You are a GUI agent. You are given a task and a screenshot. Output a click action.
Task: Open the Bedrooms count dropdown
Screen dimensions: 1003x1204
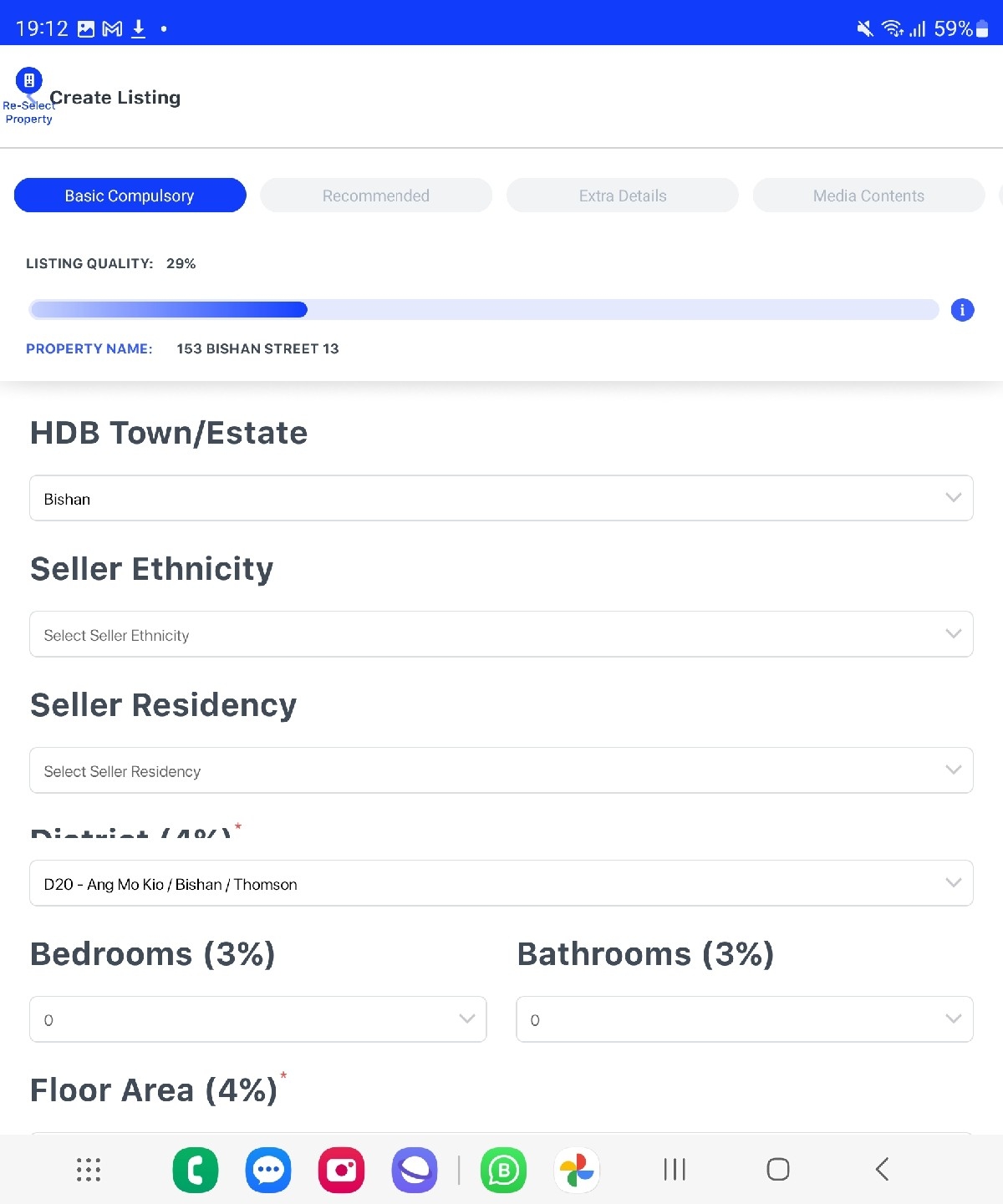click(x=257, y=1019)
